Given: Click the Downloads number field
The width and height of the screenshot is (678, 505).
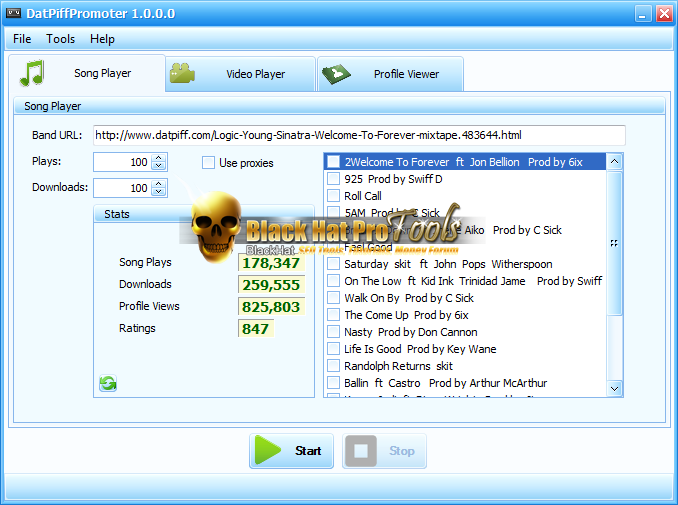Looking at the screenshot, I should pos(122,188).
